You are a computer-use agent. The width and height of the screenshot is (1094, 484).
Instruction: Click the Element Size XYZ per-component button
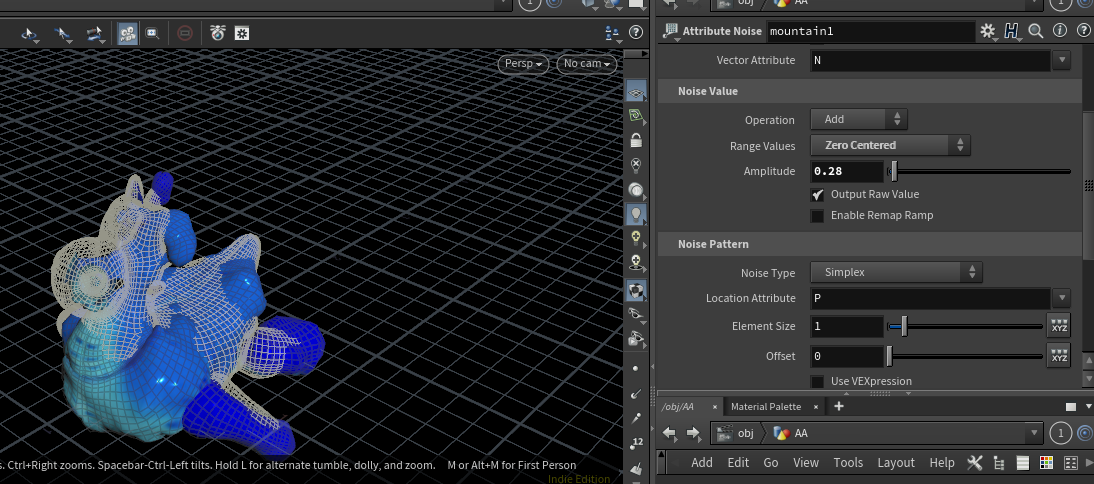click(x=1059, y=326)
